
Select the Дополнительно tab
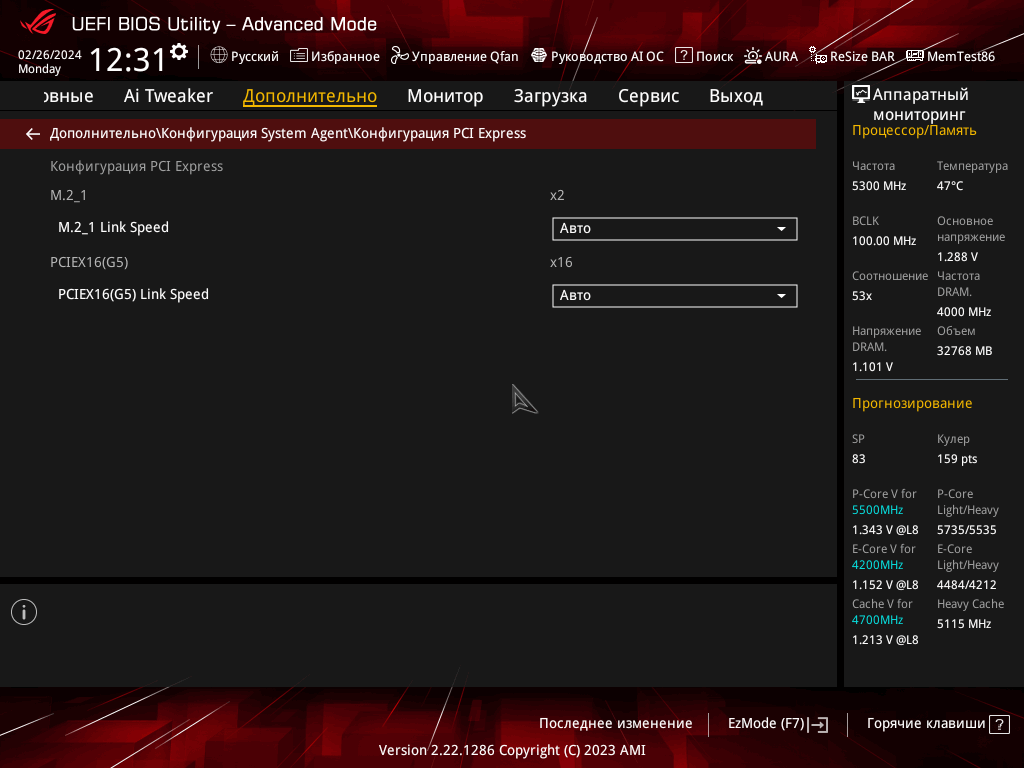(310, 96)
